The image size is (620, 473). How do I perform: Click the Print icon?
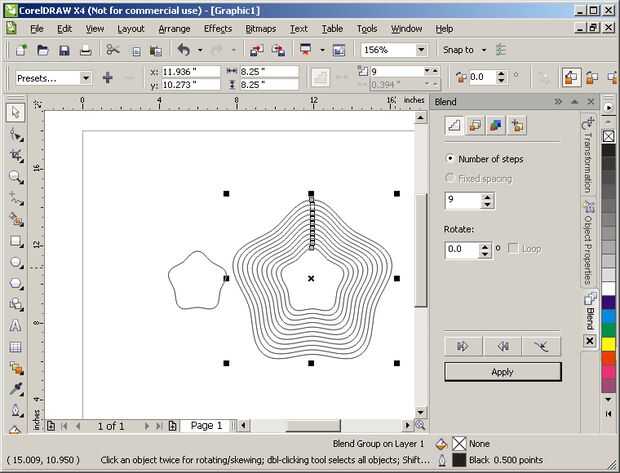(85, 50)
